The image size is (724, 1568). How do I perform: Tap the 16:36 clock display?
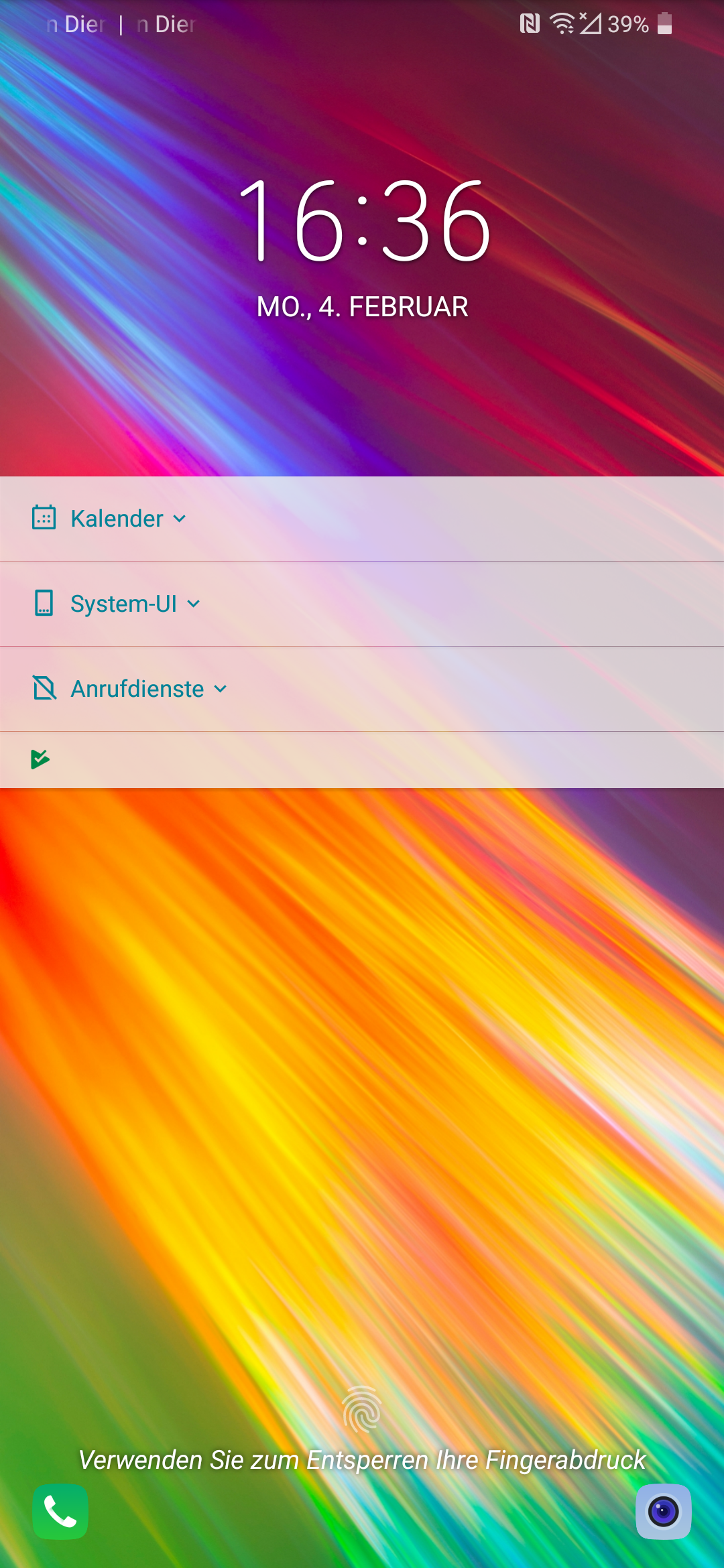[x=364, y=220]
